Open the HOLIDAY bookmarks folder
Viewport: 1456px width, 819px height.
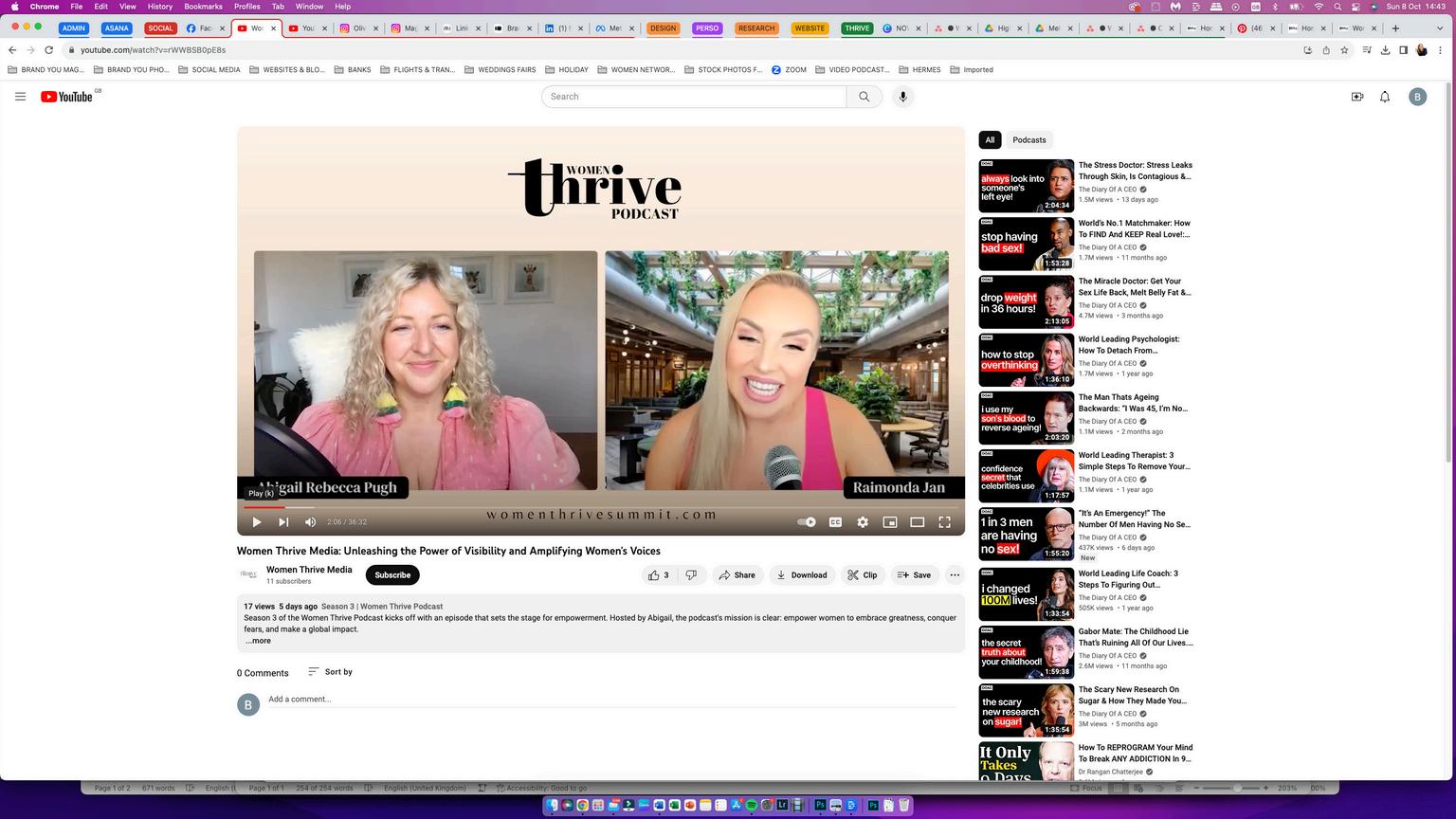[x=567, y=70]
